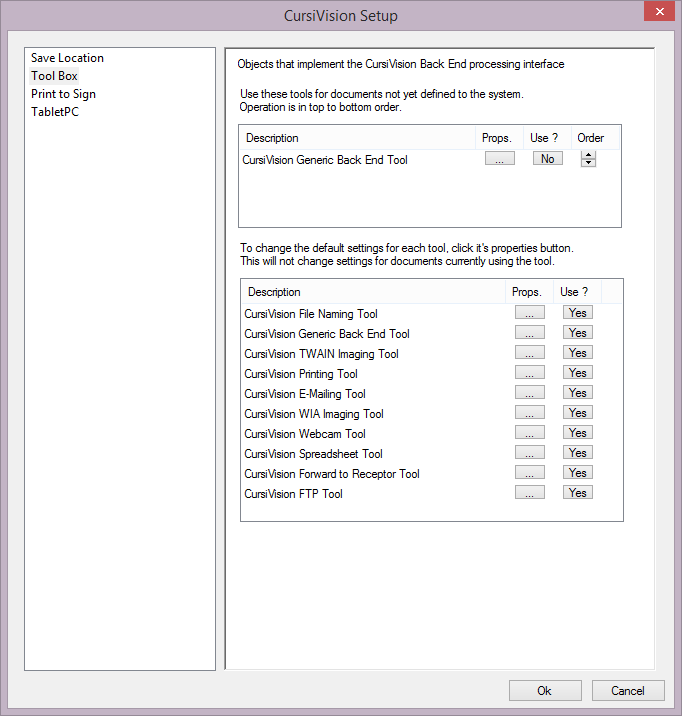Open Webcam Tool properties
The image size is (682, 716).
529,433
